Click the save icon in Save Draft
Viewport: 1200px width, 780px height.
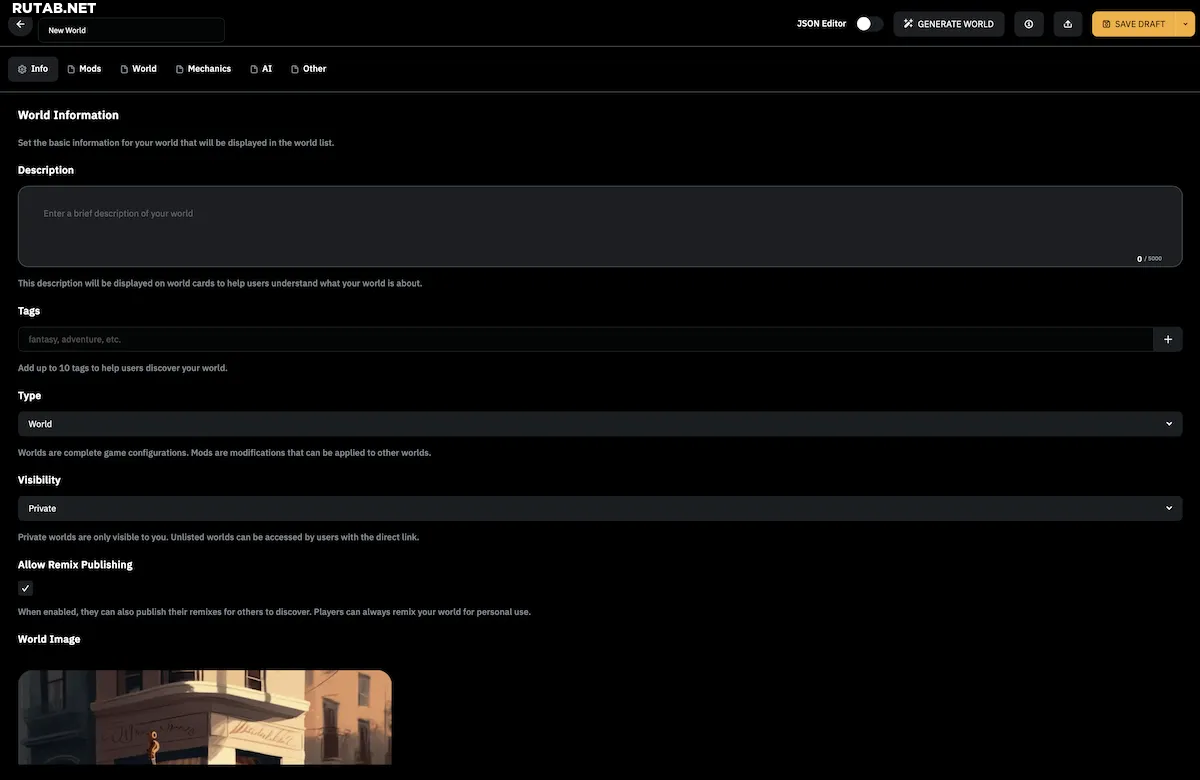click(x=1106, y=24)
